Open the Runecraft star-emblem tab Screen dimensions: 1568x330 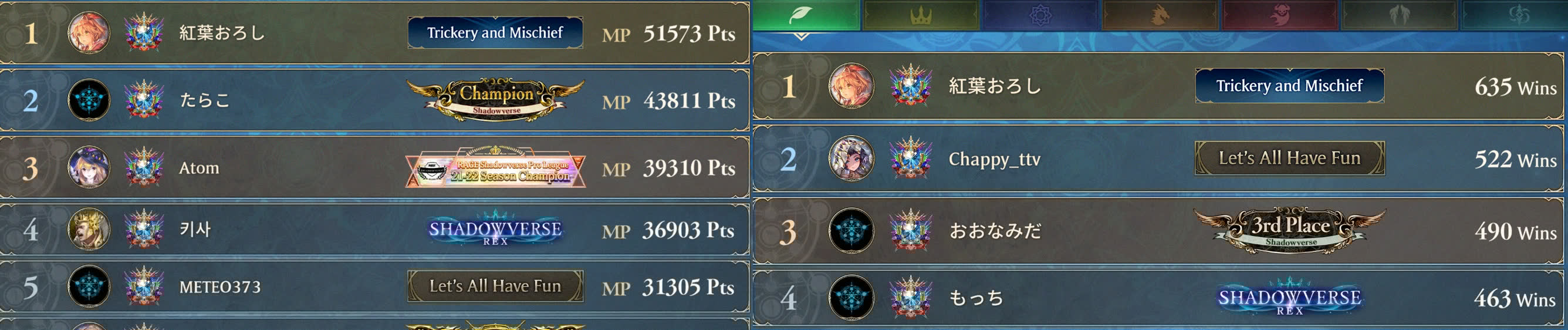click(x=1040, y=15)
